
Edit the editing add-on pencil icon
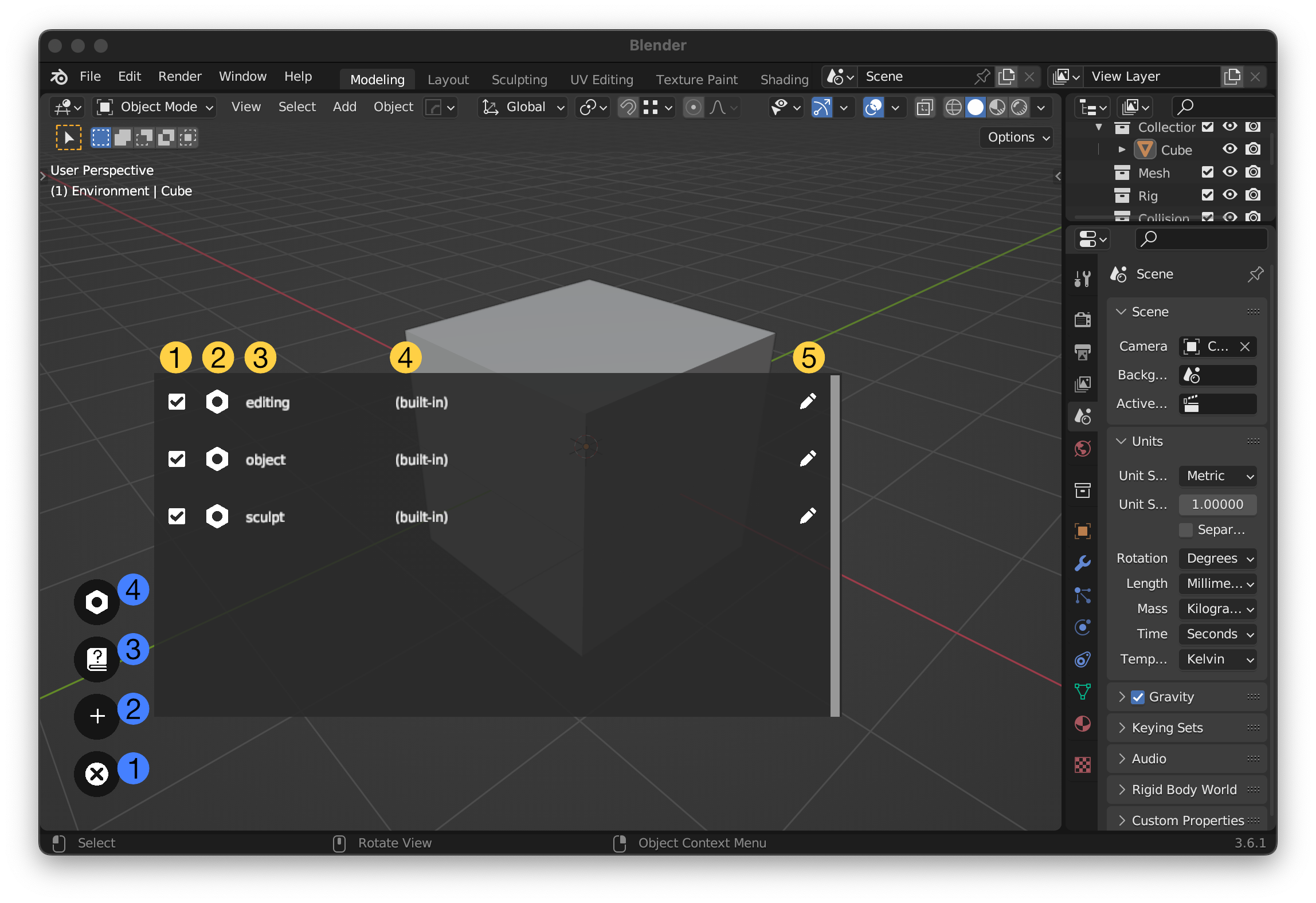tap(808, 401)
